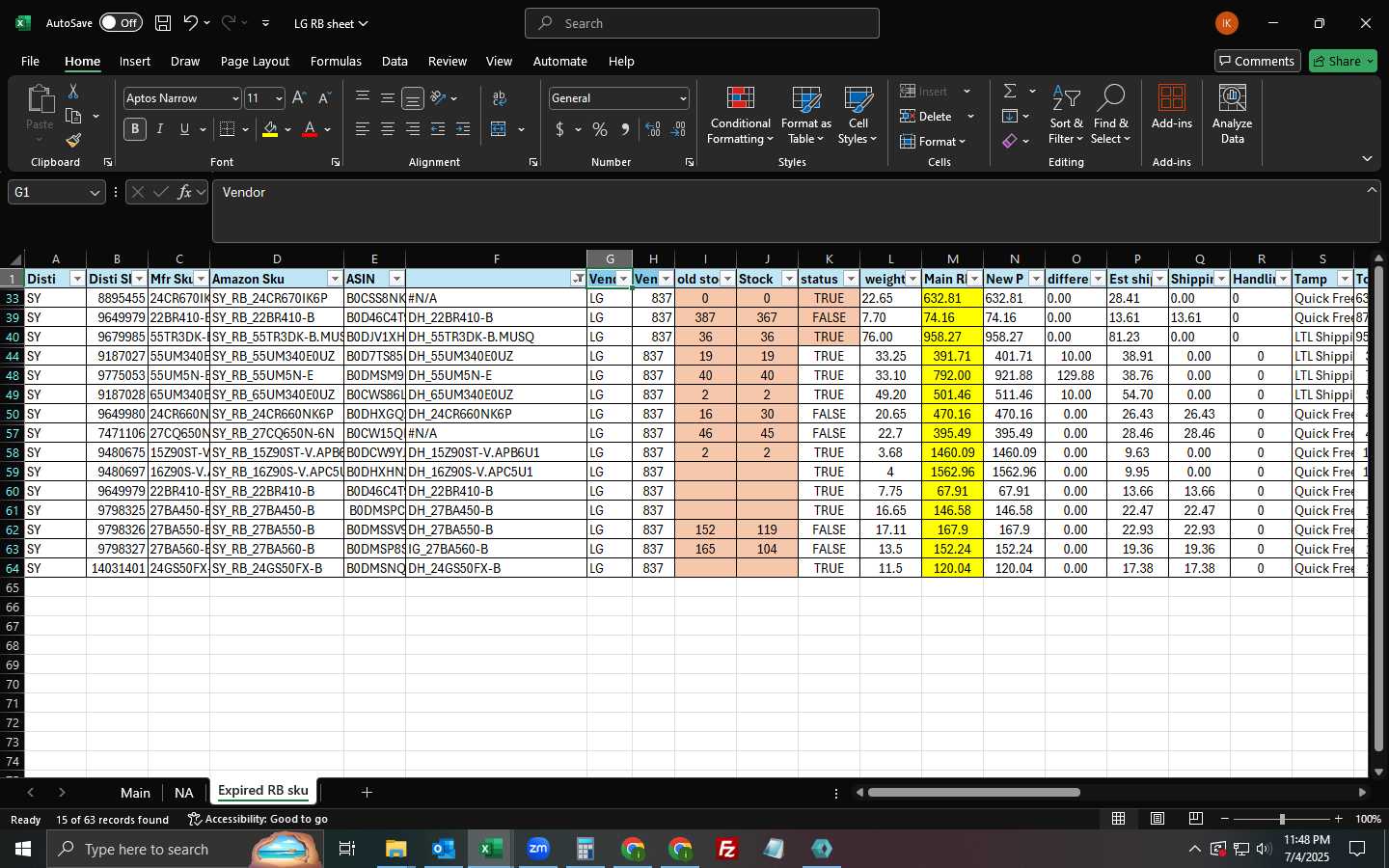The image size is (1389, 868).
Task: Open the font name dropdown Aptos Narrow
Action: [x=234, y=98]
